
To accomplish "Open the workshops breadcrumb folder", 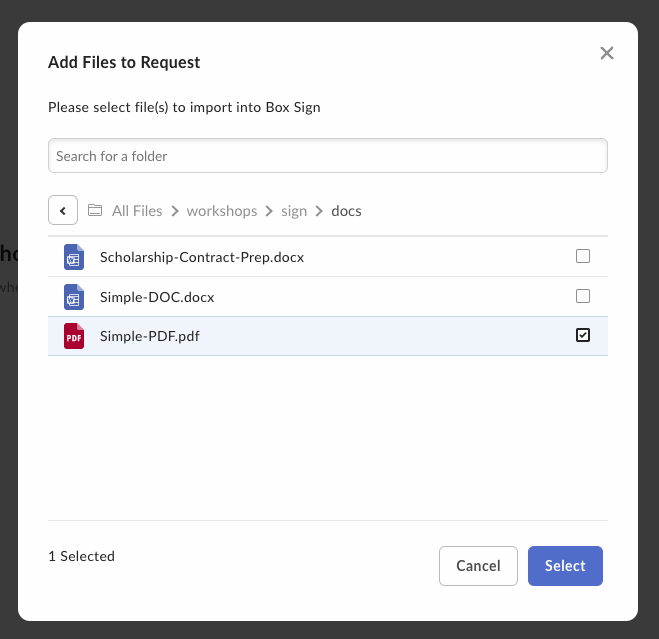I will (222, 211).
